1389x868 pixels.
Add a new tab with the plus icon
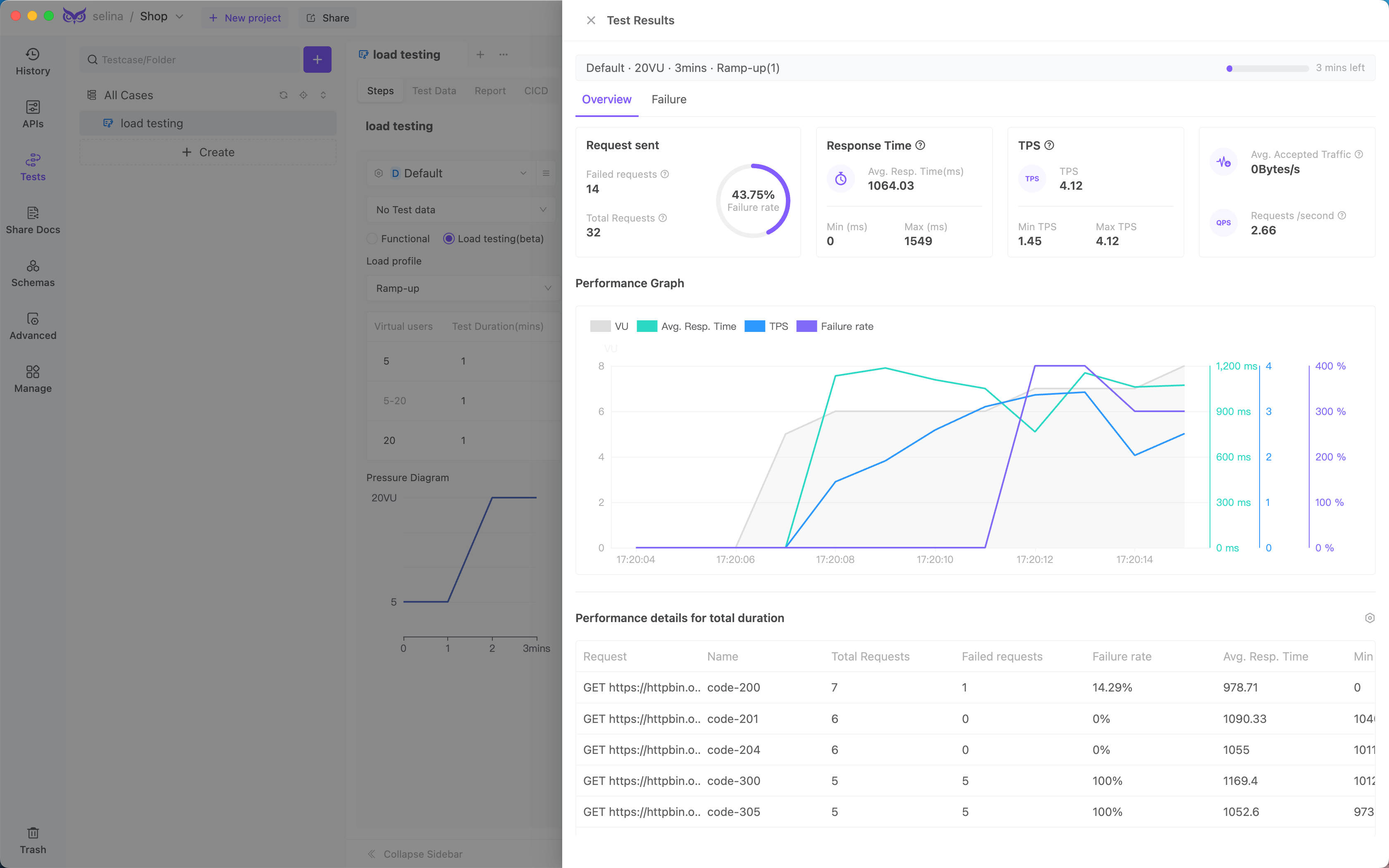point(480,55)
